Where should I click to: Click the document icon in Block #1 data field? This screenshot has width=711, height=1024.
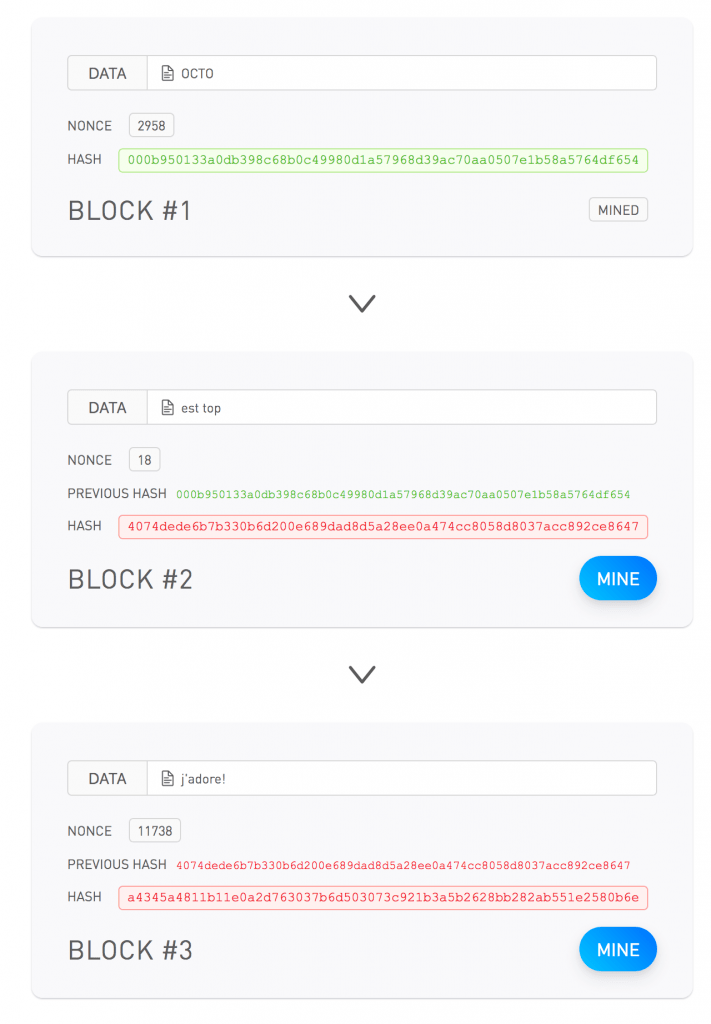pos(168,73)
